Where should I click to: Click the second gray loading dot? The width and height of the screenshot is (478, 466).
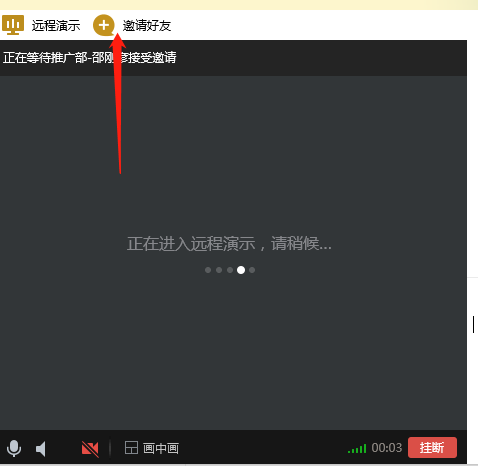219,270
